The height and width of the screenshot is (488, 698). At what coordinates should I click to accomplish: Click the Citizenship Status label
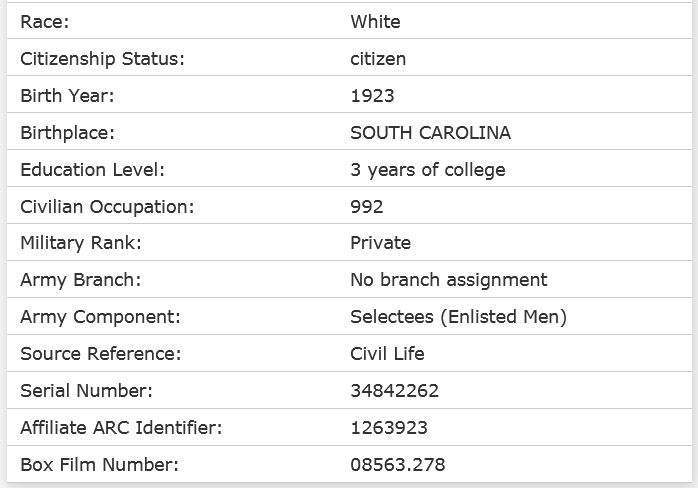coord(102,59)
